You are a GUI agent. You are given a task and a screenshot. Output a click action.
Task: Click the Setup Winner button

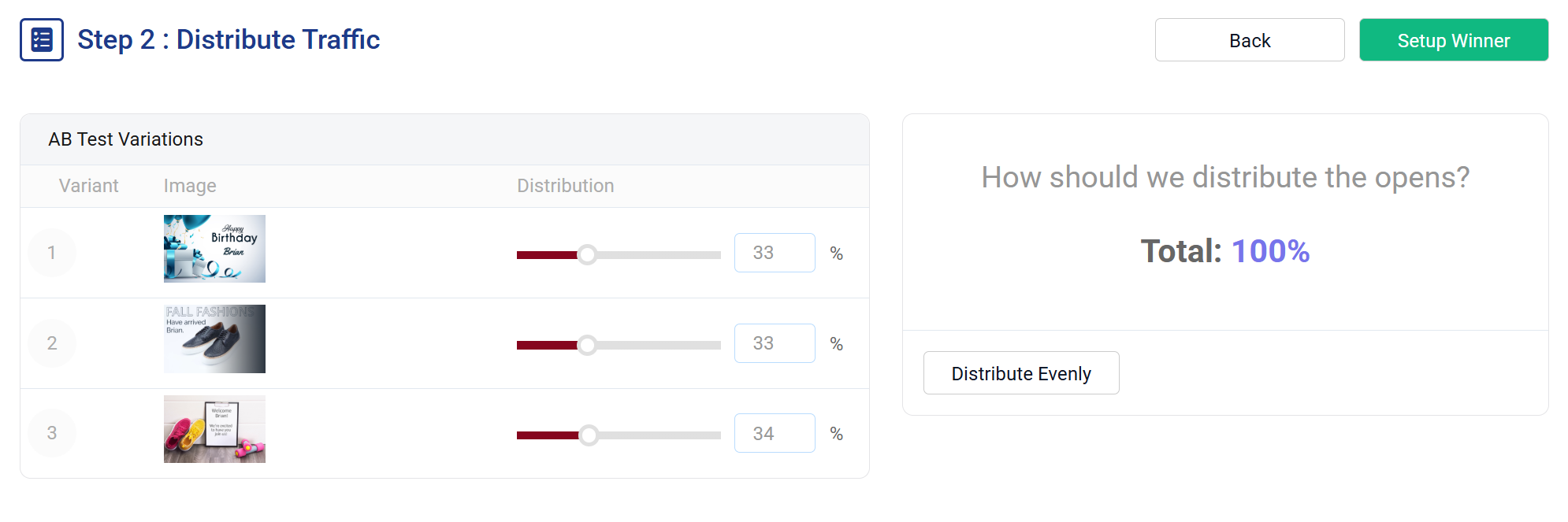coord(1454,39)
